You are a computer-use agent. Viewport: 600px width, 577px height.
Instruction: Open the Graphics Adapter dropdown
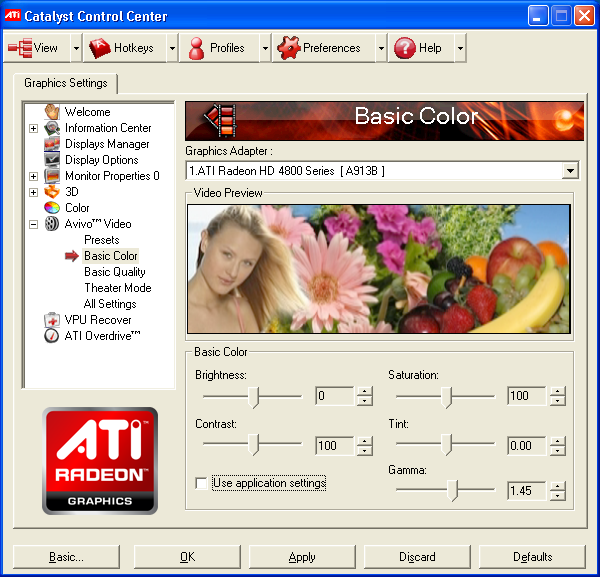(x=570, y=171)
